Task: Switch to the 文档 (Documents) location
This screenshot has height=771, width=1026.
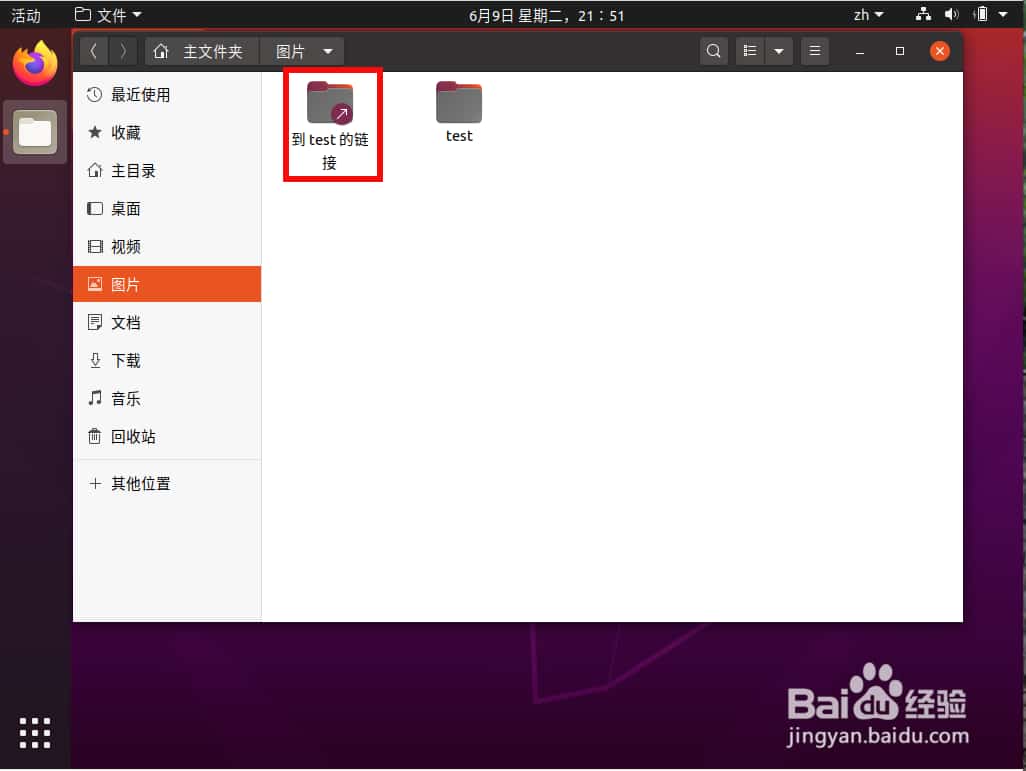Action: pyautogui.click(x=125, y=322)
